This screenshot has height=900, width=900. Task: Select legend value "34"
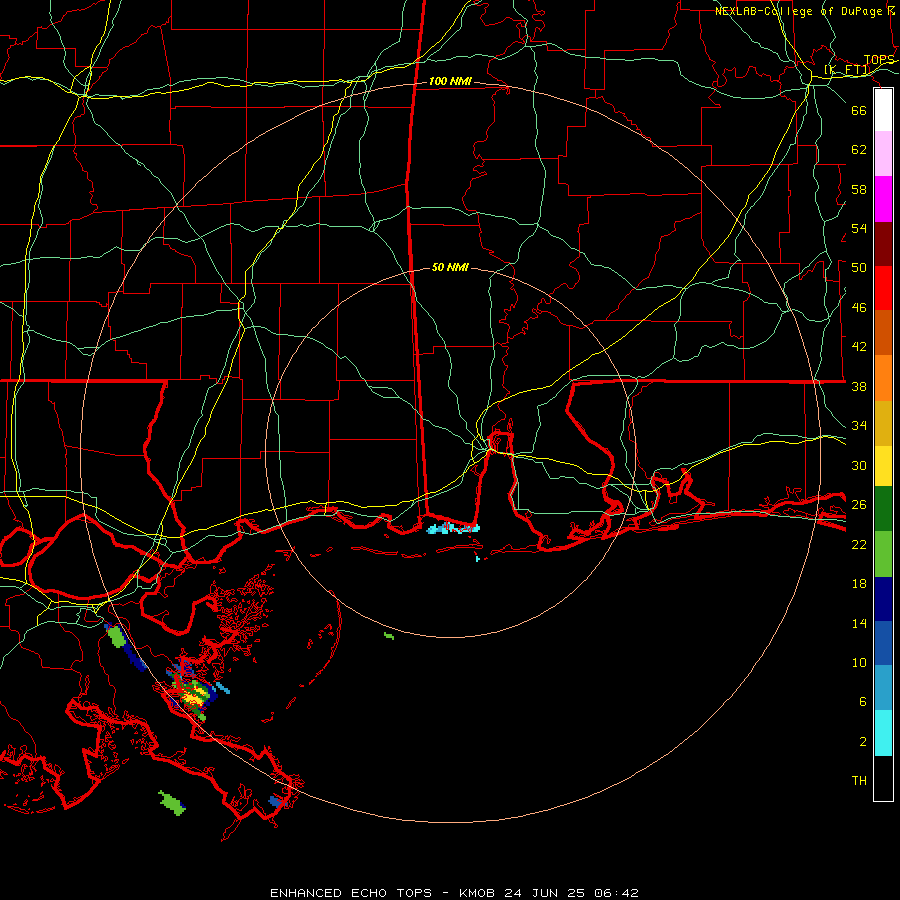click(859, 426)
